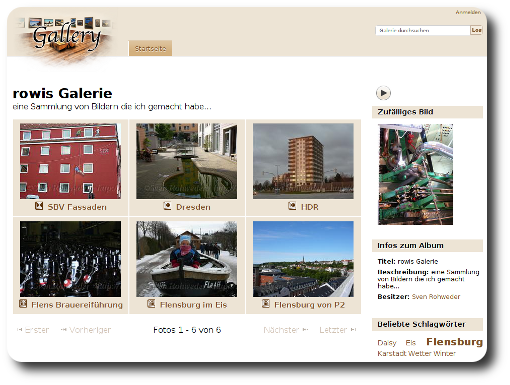Click the Dresden title link
Screen dimensions: 510x385
click(x=193, y=207)
